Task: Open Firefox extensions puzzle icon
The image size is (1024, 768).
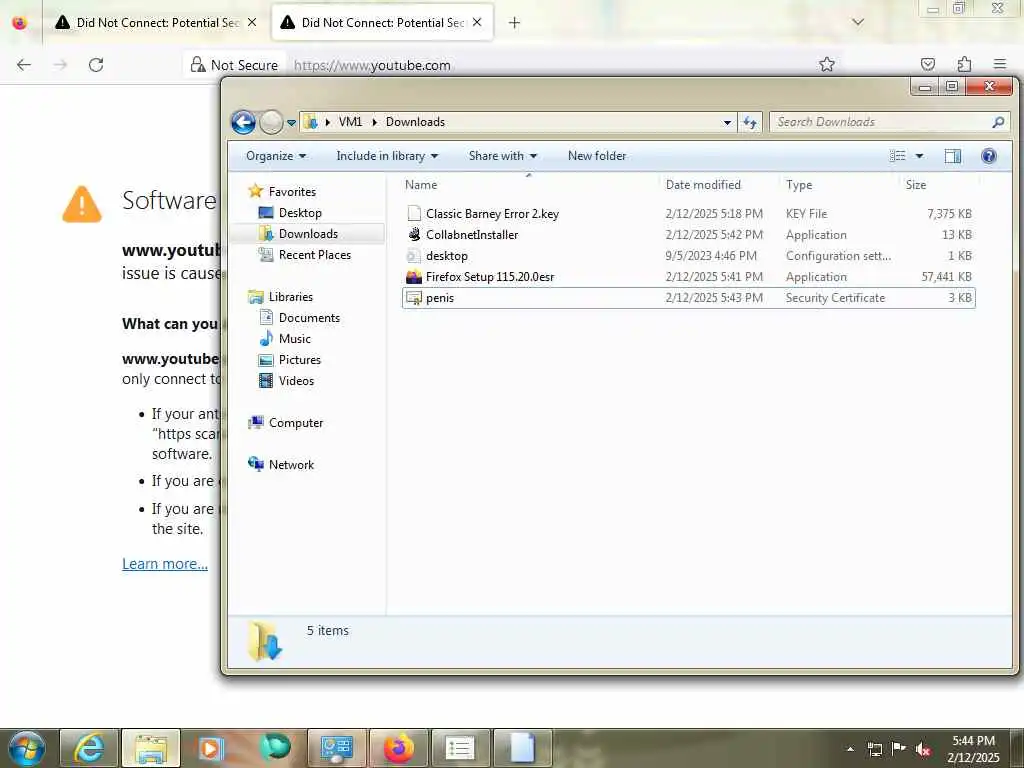Action: 964,64
